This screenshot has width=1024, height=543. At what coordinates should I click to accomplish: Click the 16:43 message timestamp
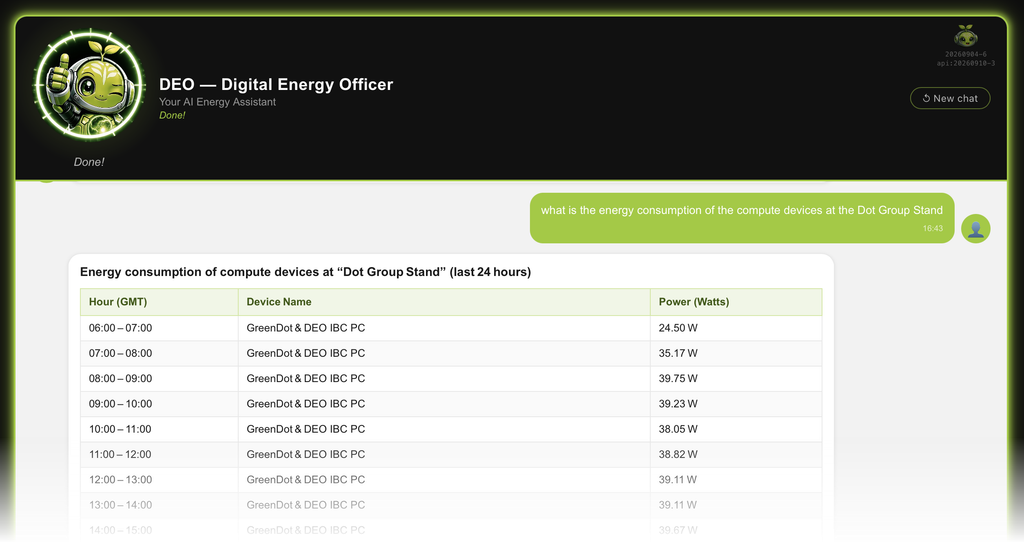[933, 228]
